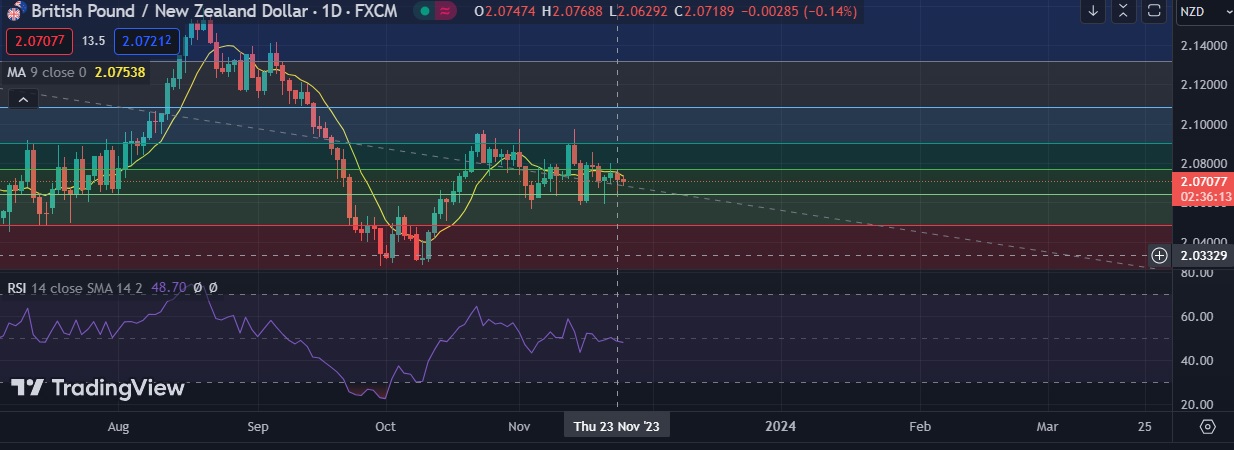1234x450 pixels.
Task: Click the Feb label on time axis
Action: (x=919, y=426)
